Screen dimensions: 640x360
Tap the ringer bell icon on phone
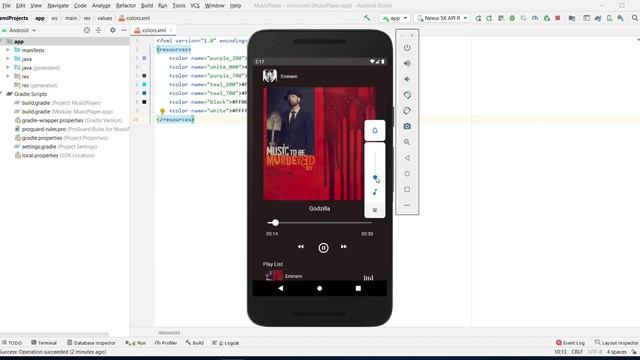[375, 131]
